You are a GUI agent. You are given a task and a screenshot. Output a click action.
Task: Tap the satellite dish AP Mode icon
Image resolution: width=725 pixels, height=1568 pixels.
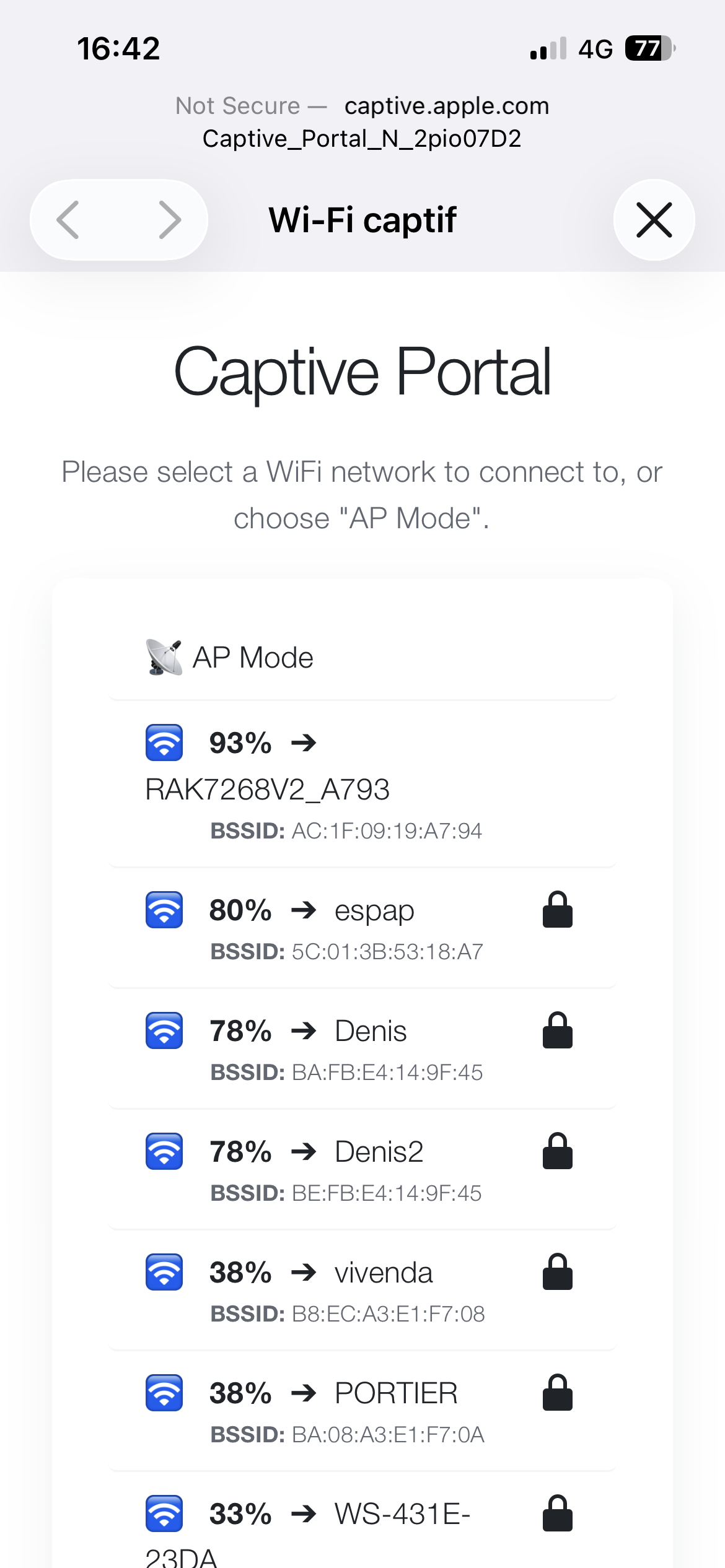coord(164,657)
